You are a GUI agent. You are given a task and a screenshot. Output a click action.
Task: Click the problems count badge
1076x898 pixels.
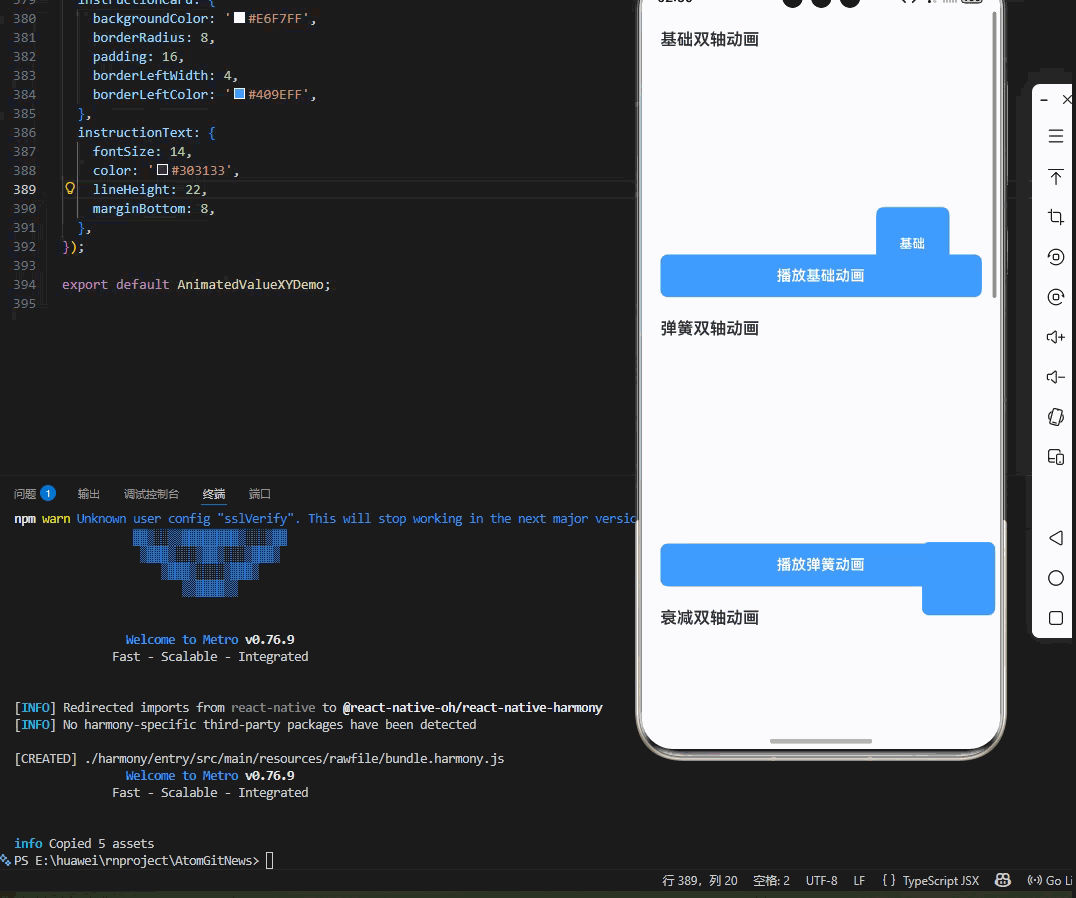48,493
